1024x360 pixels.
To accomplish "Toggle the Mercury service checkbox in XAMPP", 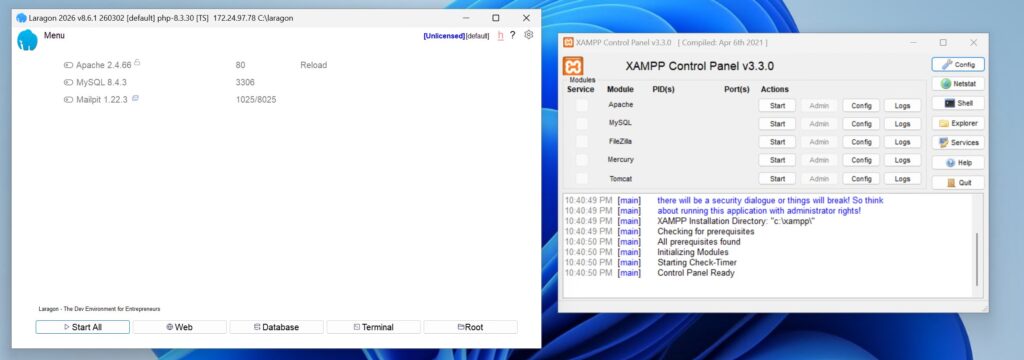I will 581,160.
